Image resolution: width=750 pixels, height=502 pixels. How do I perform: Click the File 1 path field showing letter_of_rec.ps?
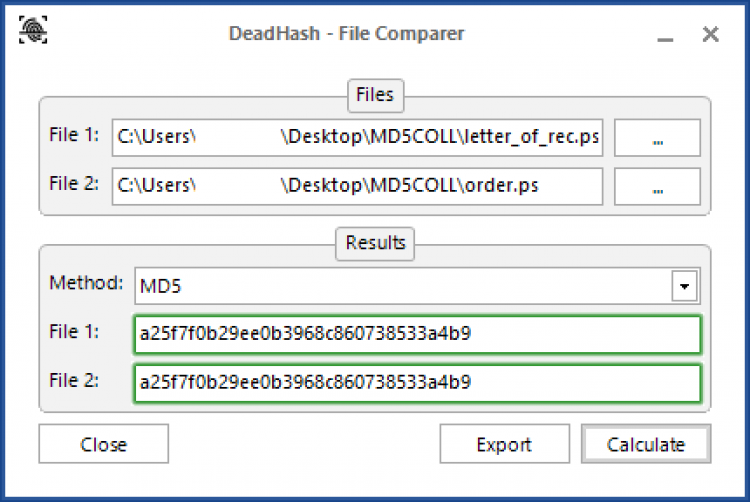click(x=357, y=138)
